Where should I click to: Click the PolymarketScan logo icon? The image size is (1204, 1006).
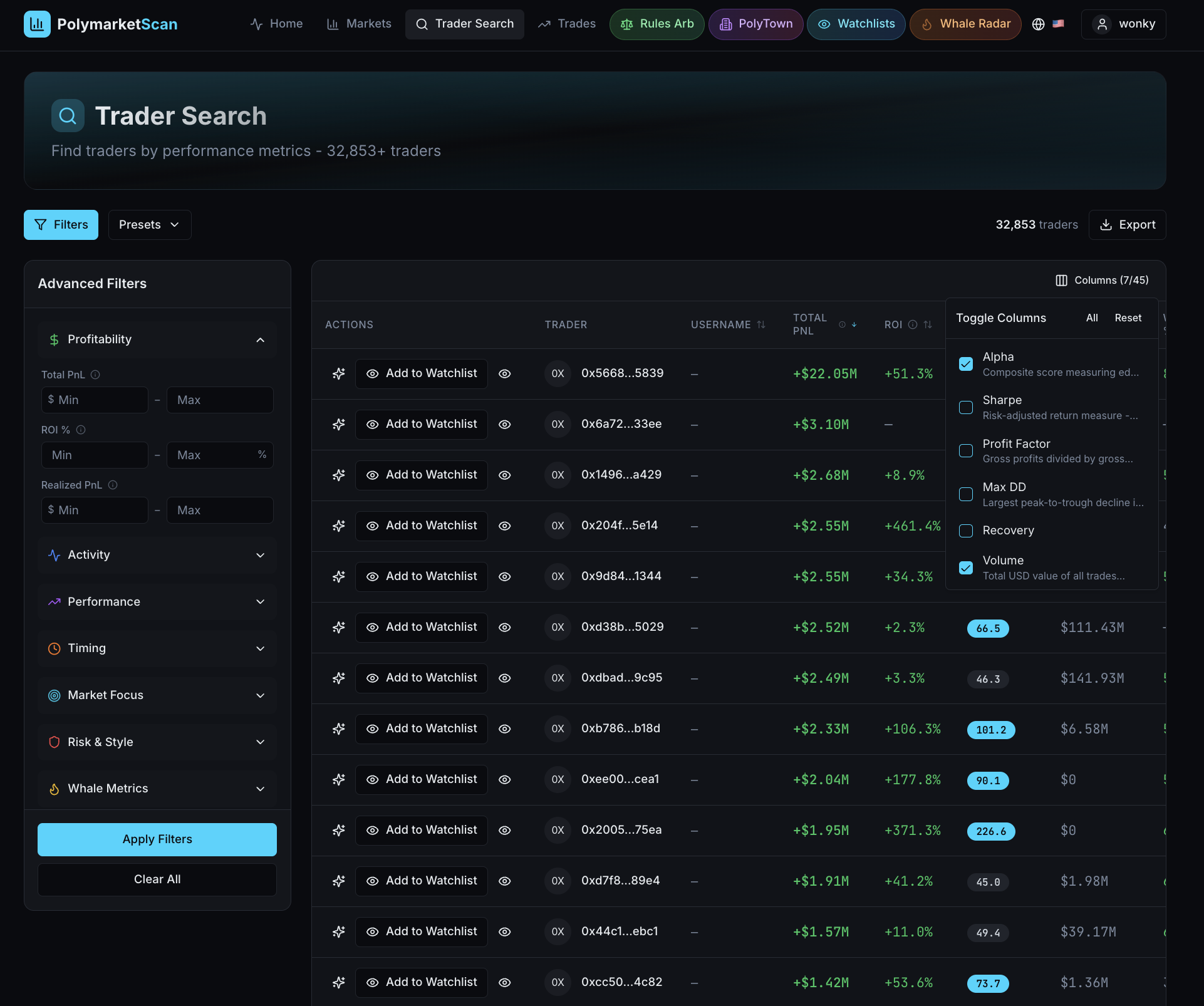pyautogui.click(x=37, y=24)
